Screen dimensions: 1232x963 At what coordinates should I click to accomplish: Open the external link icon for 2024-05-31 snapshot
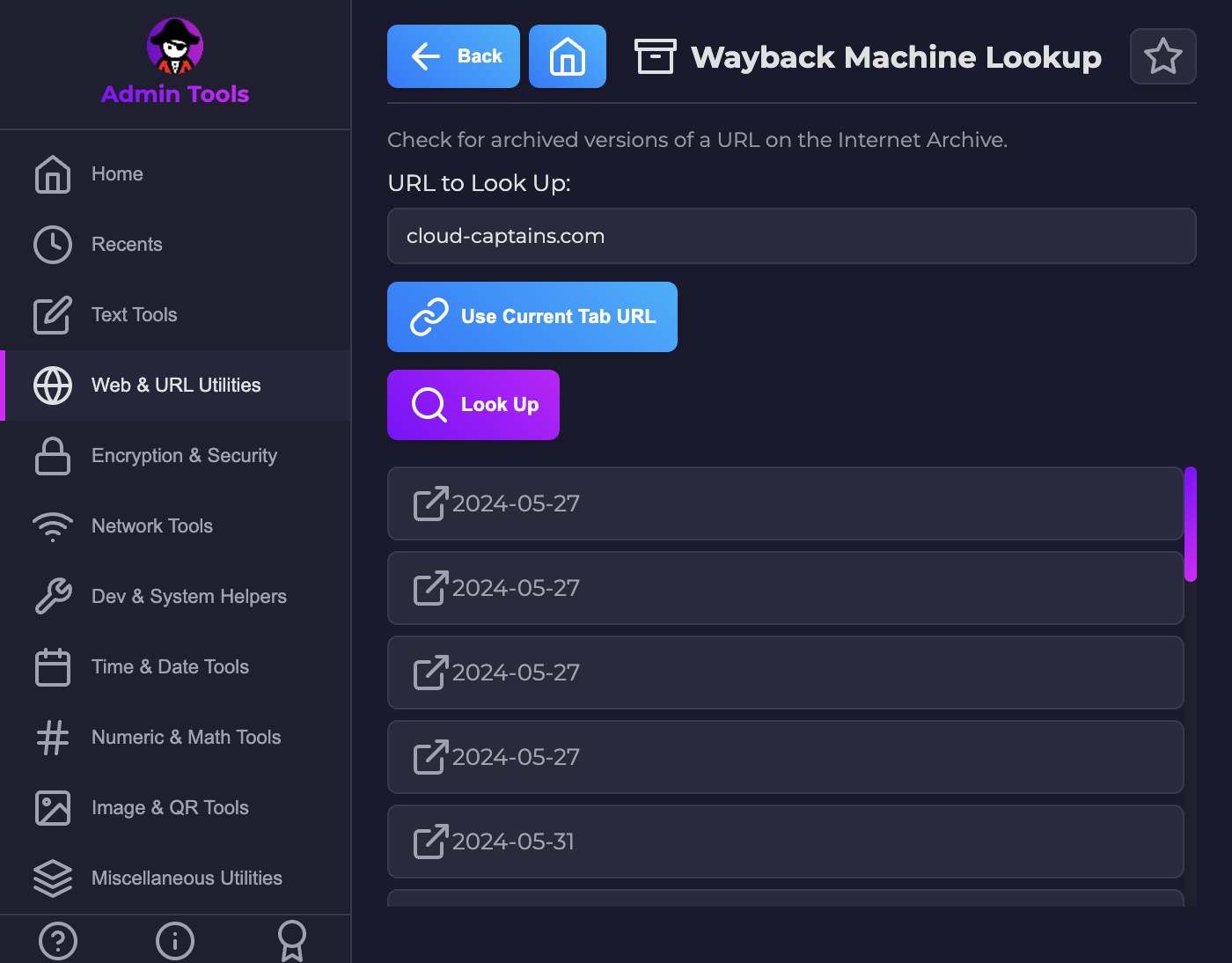pyautogui.click(x=429, y=842)
